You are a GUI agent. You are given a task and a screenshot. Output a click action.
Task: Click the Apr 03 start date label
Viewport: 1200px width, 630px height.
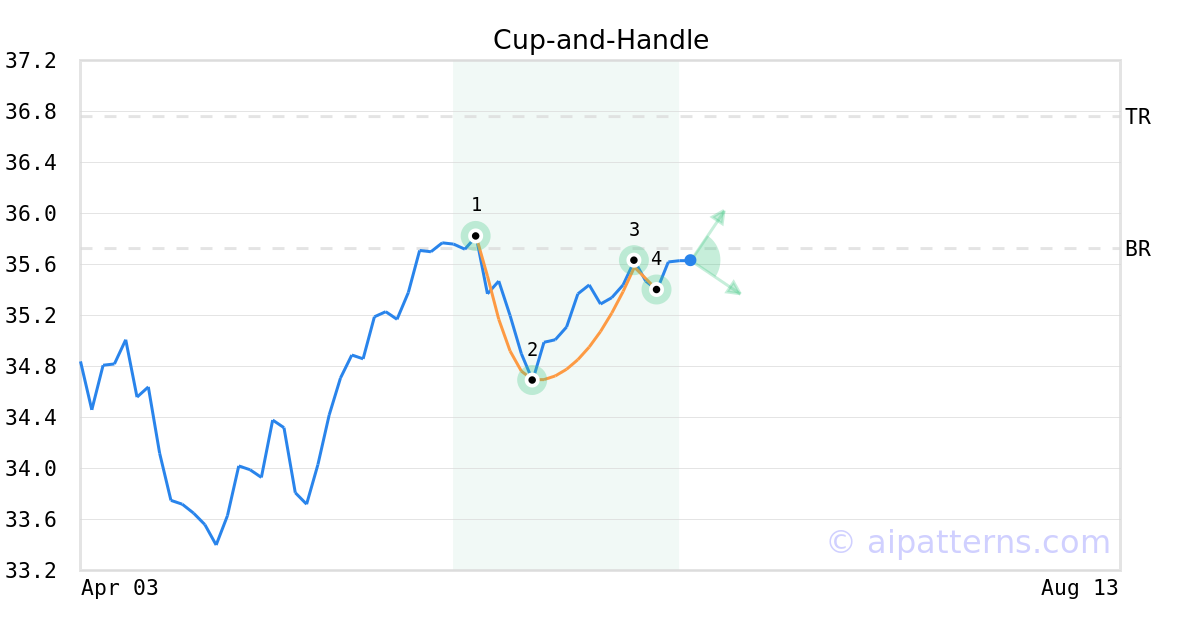pos(120,588)
